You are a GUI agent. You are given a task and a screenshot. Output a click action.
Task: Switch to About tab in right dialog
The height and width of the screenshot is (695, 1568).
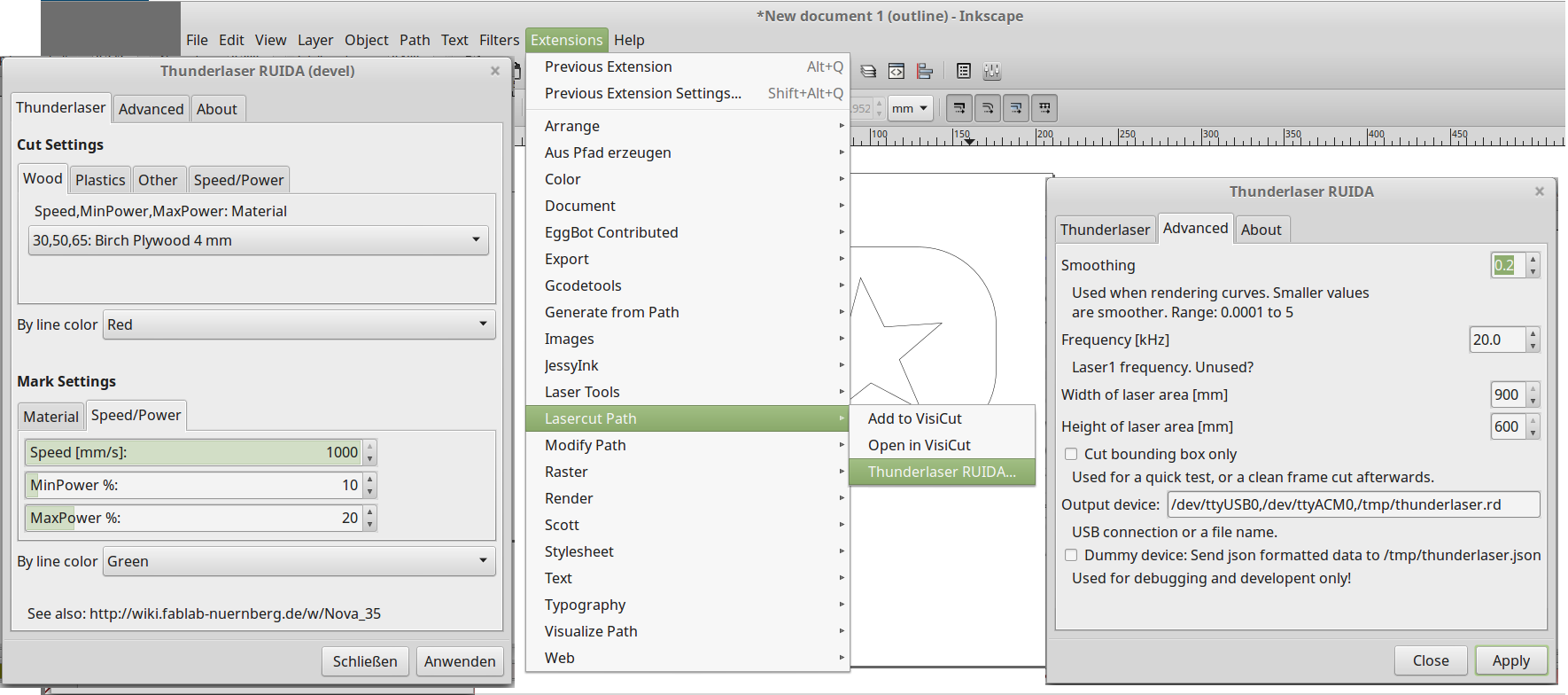[1261, 230]
